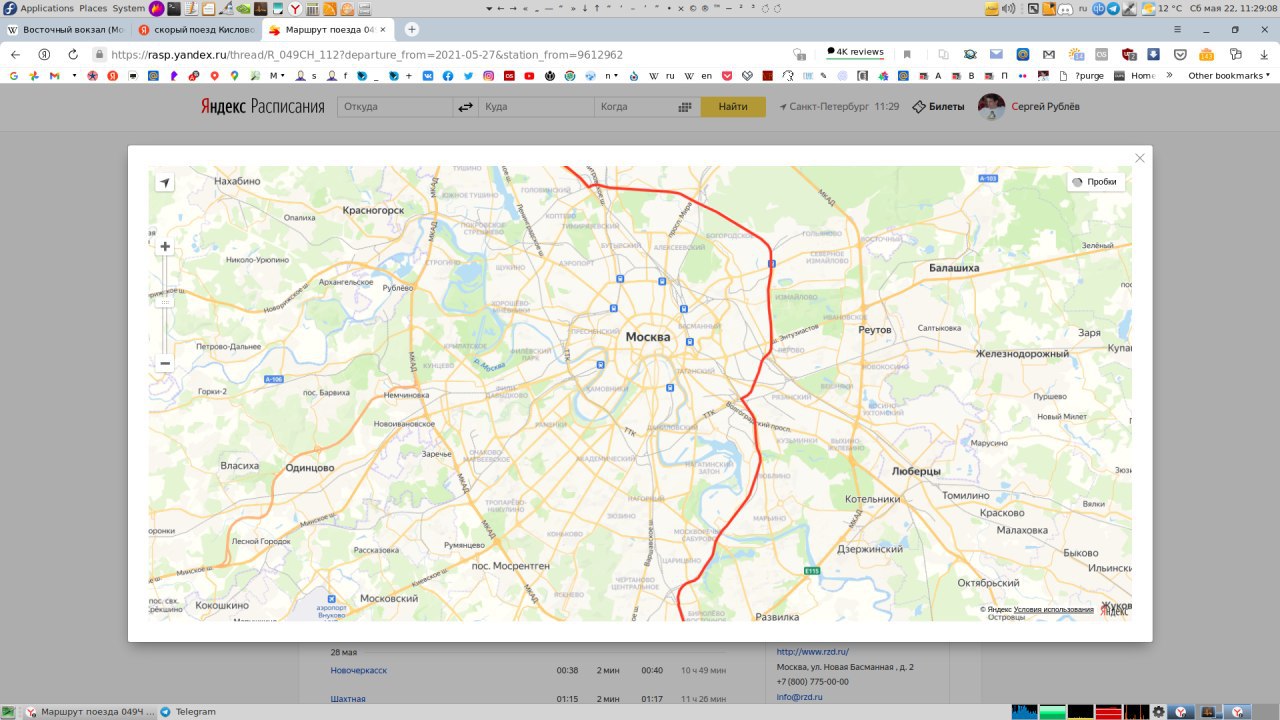Open Шахтная station link

click(x=348, y=699)
